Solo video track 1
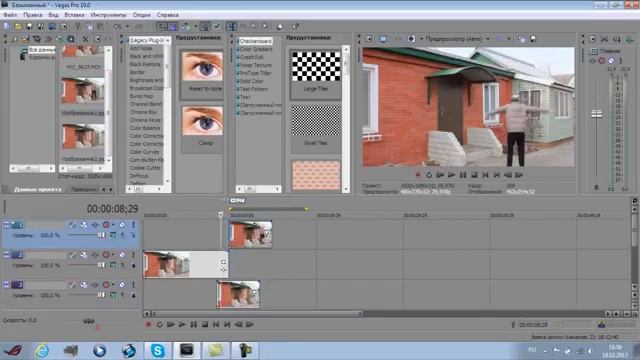 click(x=133, y=225)
